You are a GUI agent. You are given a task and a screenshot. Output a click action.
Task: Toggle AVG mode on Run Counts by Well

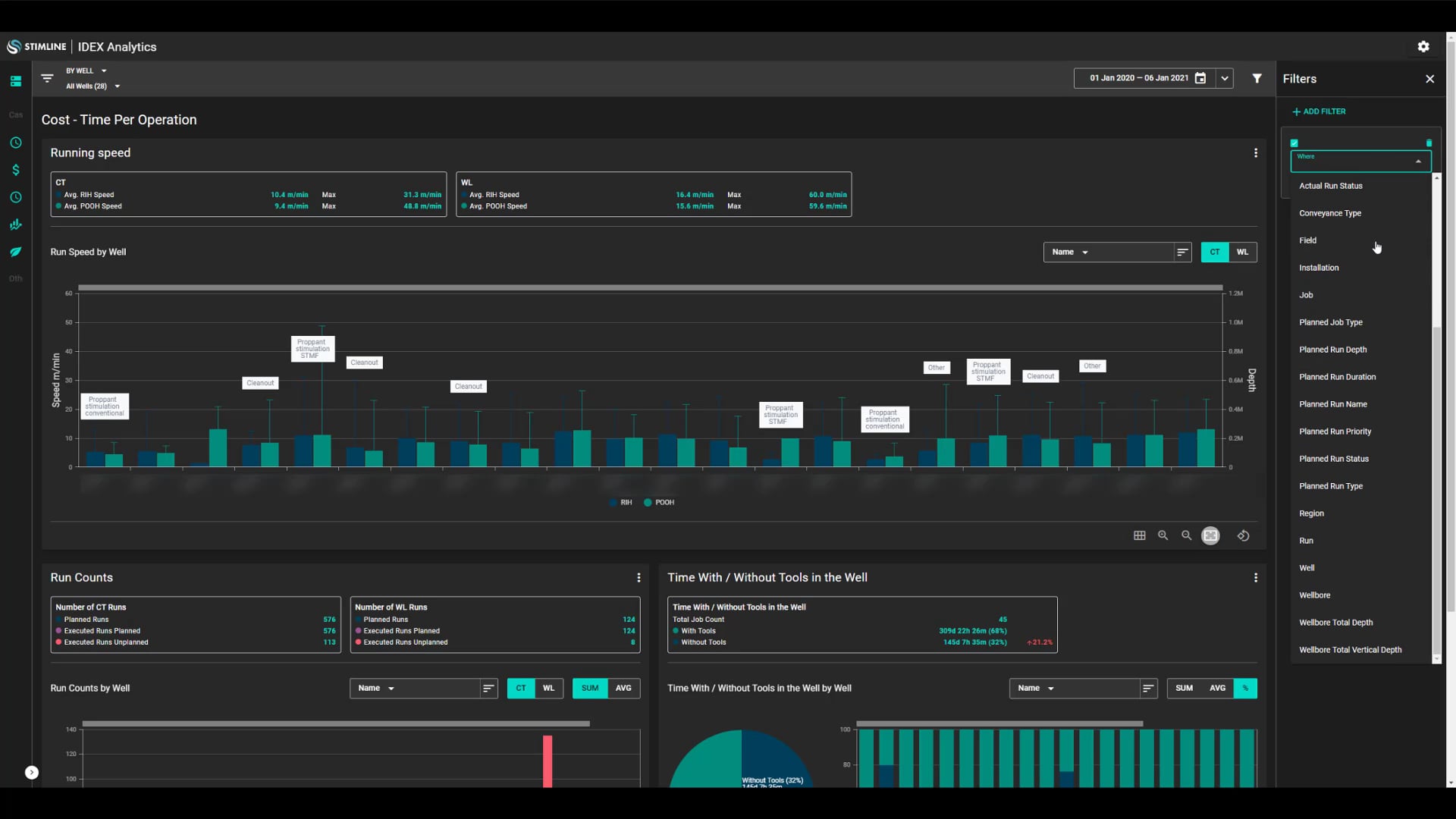623,688
